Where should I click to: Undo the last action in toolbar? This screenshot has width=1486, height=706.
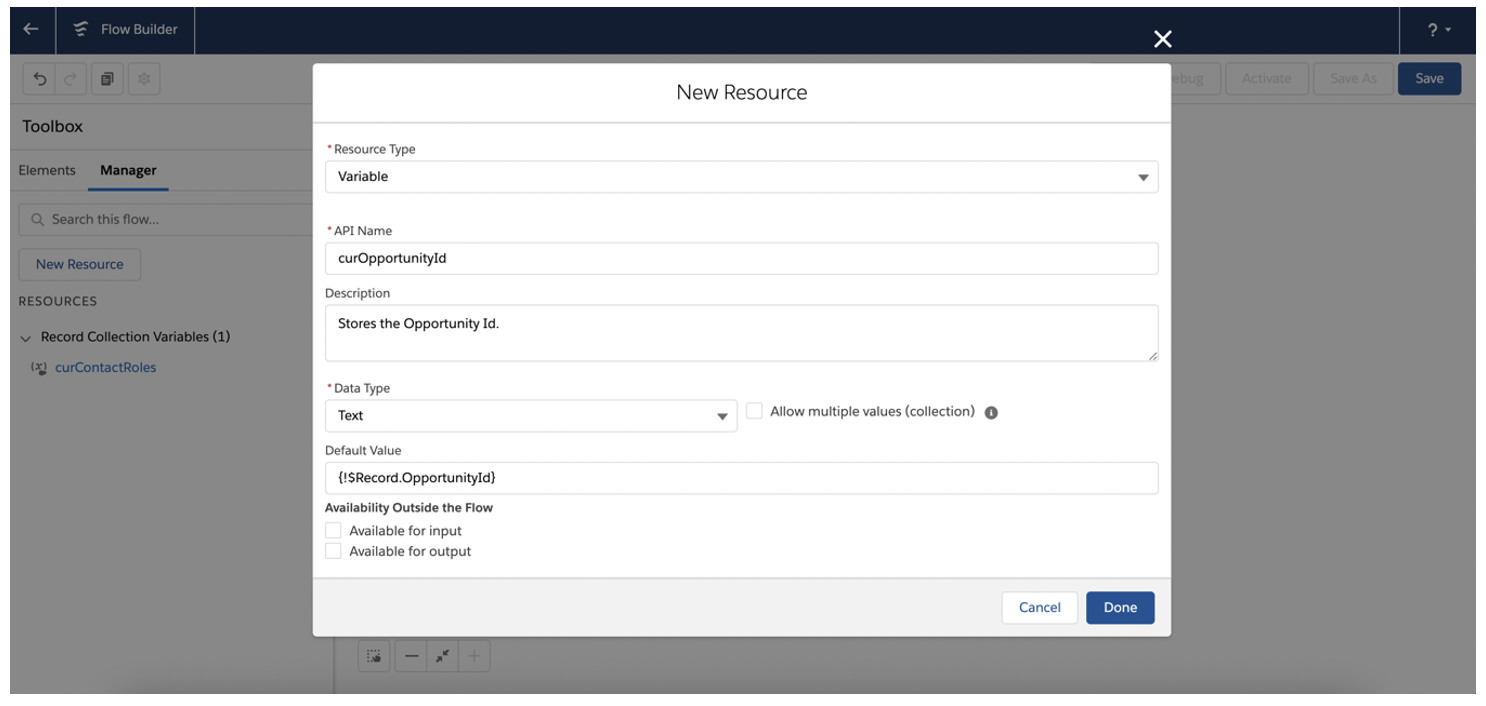pyautogui.click(x=40, y=79)
